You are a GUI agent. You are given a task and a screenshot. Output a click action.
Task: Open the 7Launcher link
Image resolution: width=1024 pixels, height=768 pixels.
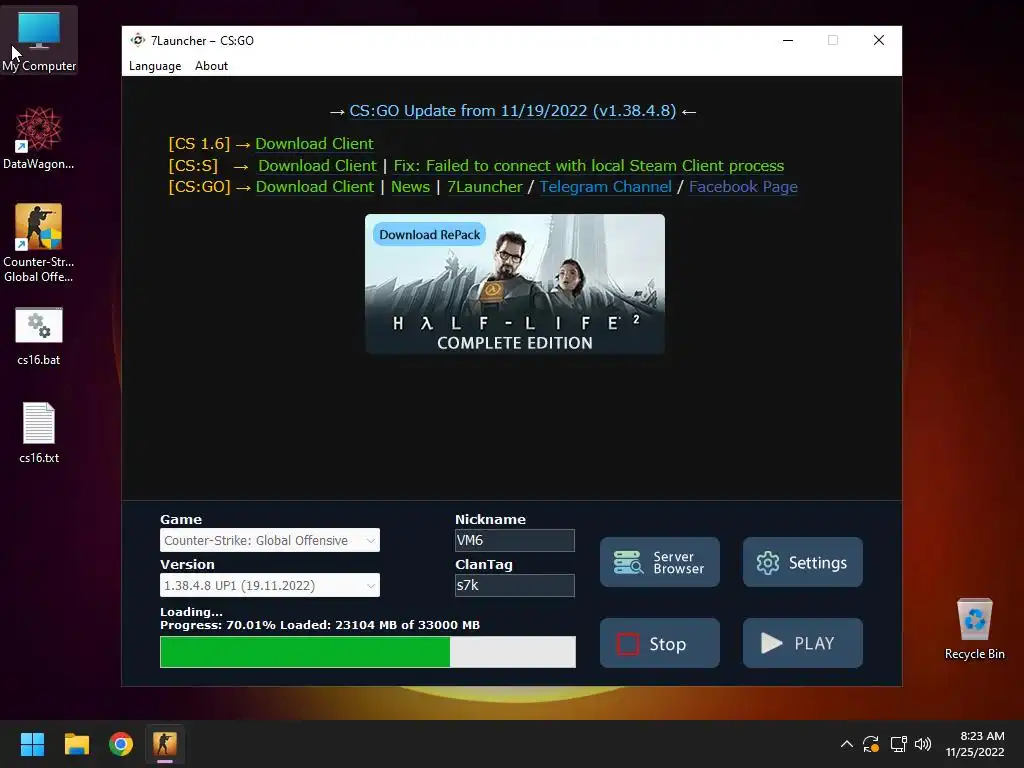click(485, 187)
